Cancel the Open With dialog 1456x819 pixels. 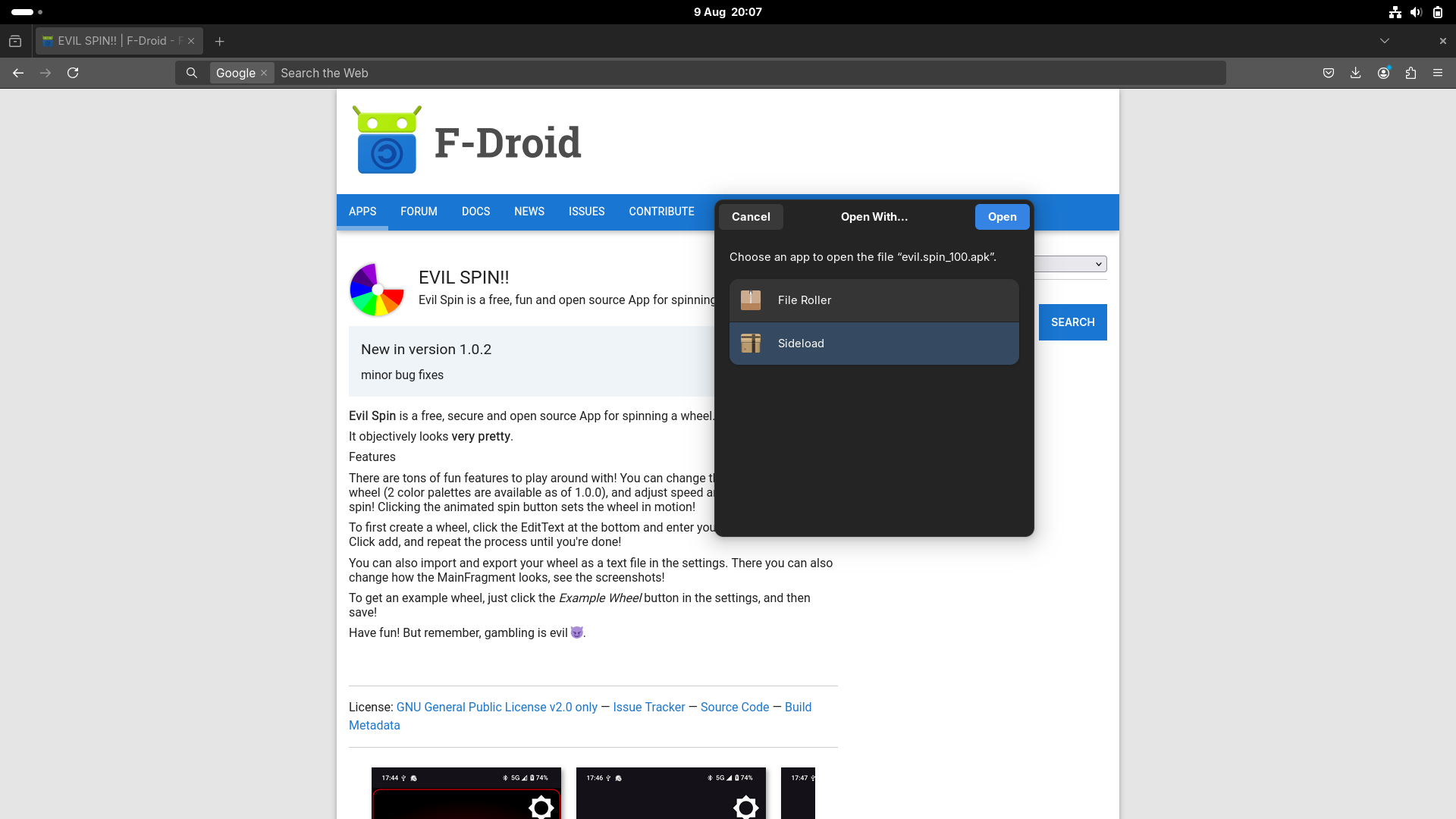(x=751, y=217)
